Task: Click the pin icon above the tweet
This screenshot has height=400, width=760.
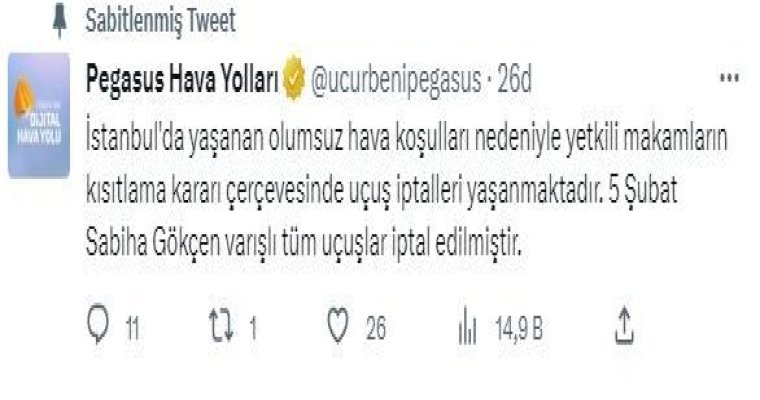Action: pyautogui.click(x=60, y=21)
